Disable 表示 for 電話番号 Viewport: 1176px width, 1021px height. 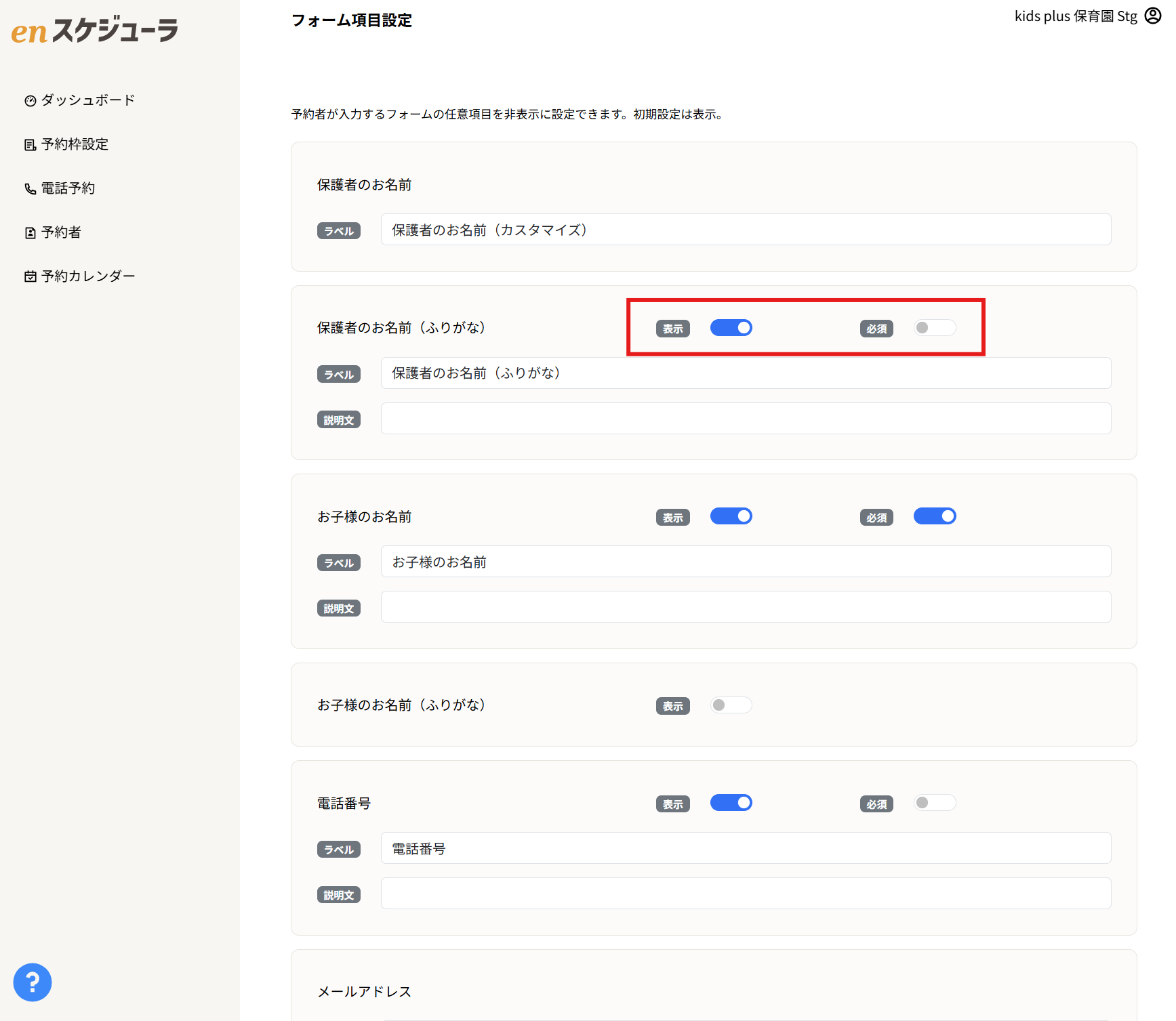731,802
